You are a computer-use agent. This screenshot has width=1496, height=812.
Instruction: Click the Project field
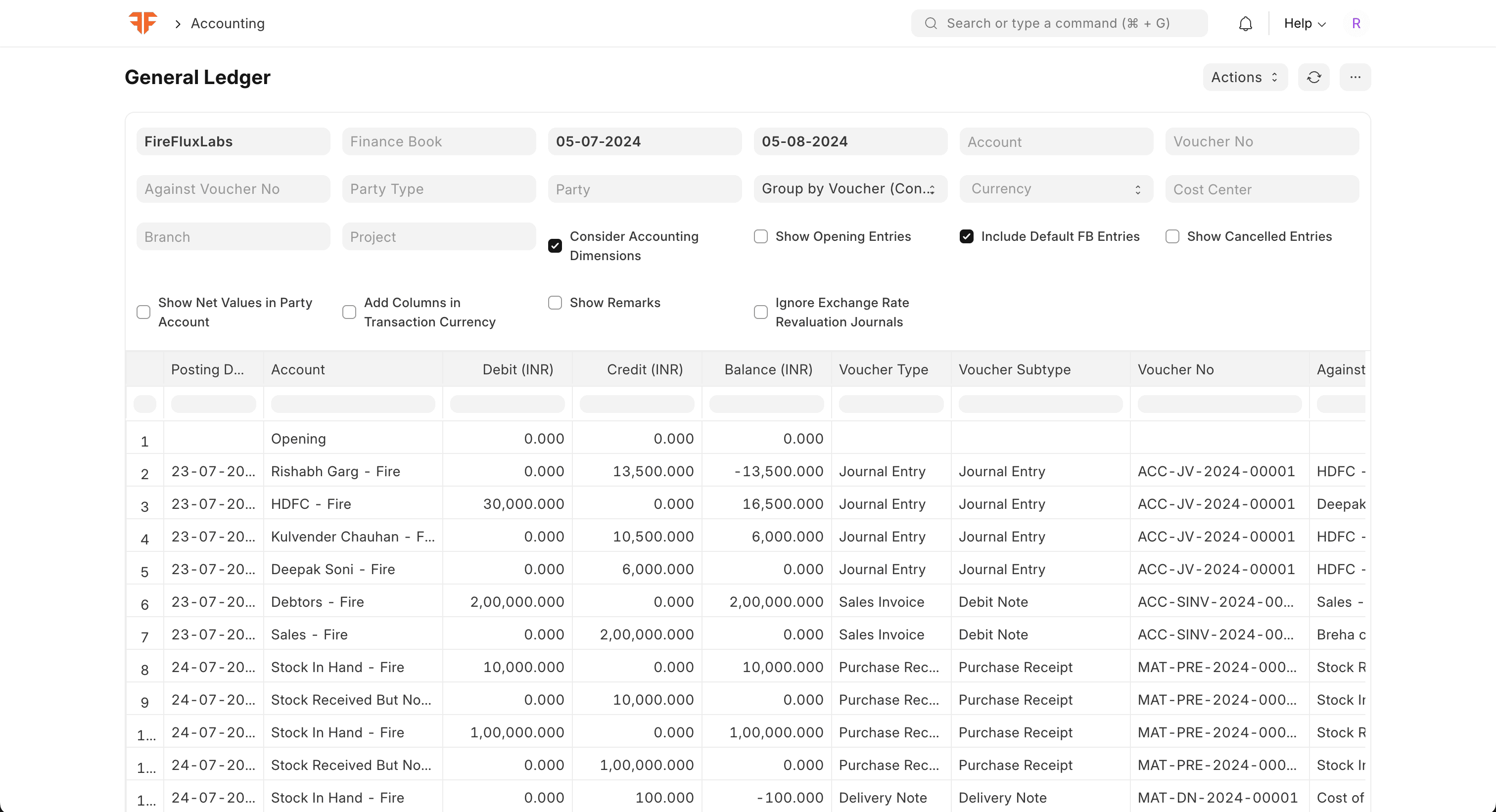pyautogui.click(x=438, y=237)
